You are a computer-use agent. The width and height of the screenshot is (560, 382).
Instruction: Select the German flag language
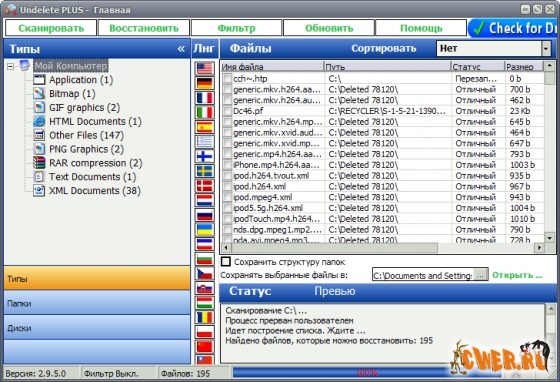point(205,83)
